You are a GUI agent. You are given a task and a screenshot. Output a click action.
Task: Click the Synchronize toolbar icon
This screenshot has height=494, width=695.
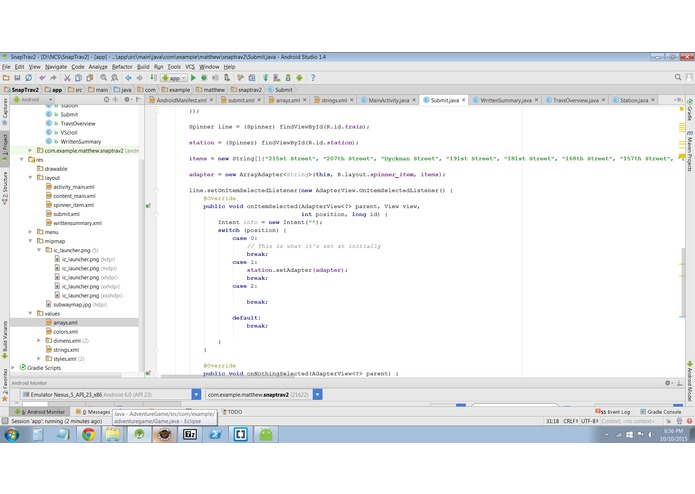[x=28, y=78]
